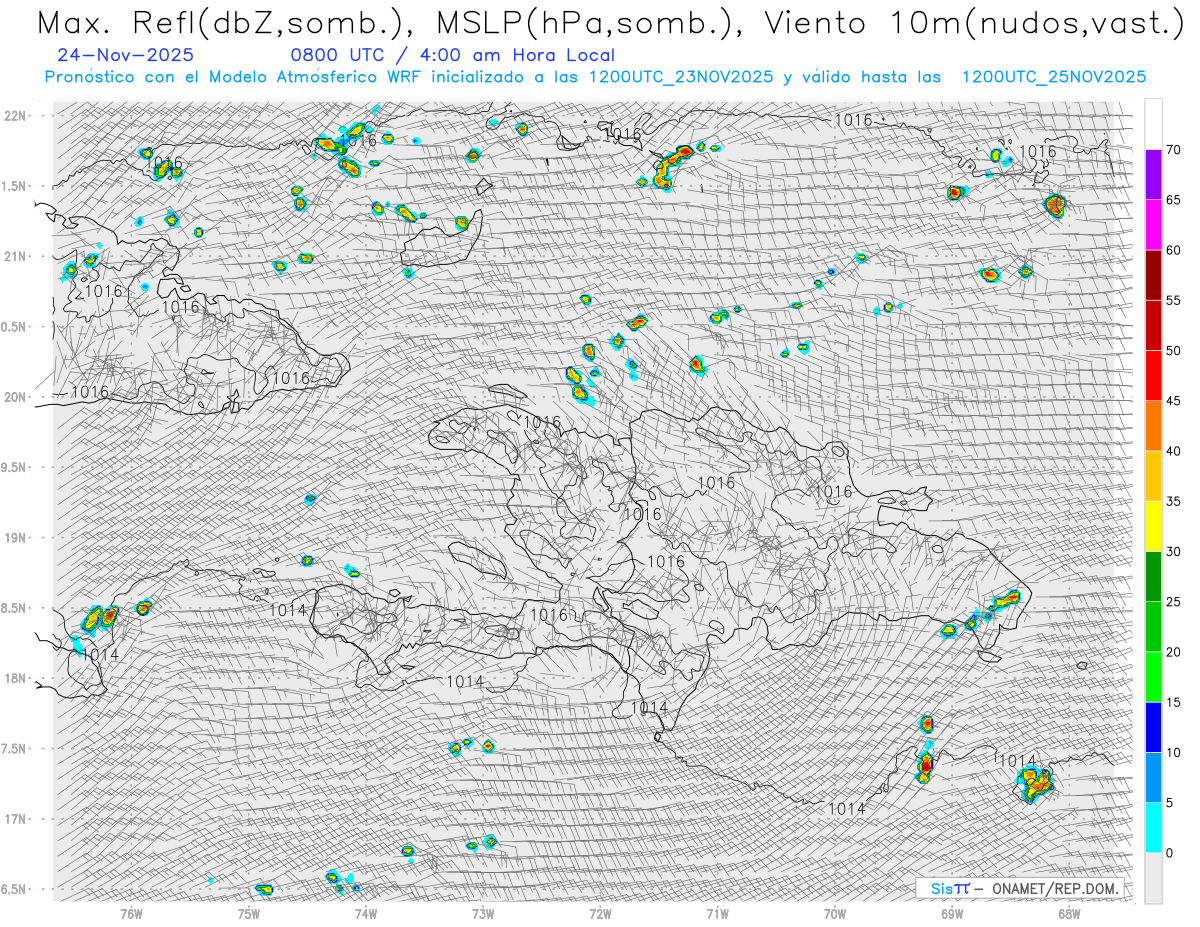1200x927 pixels.
Task: Select the yellow 30–35 dBZ color band
Action: [x=1153, y=526]
